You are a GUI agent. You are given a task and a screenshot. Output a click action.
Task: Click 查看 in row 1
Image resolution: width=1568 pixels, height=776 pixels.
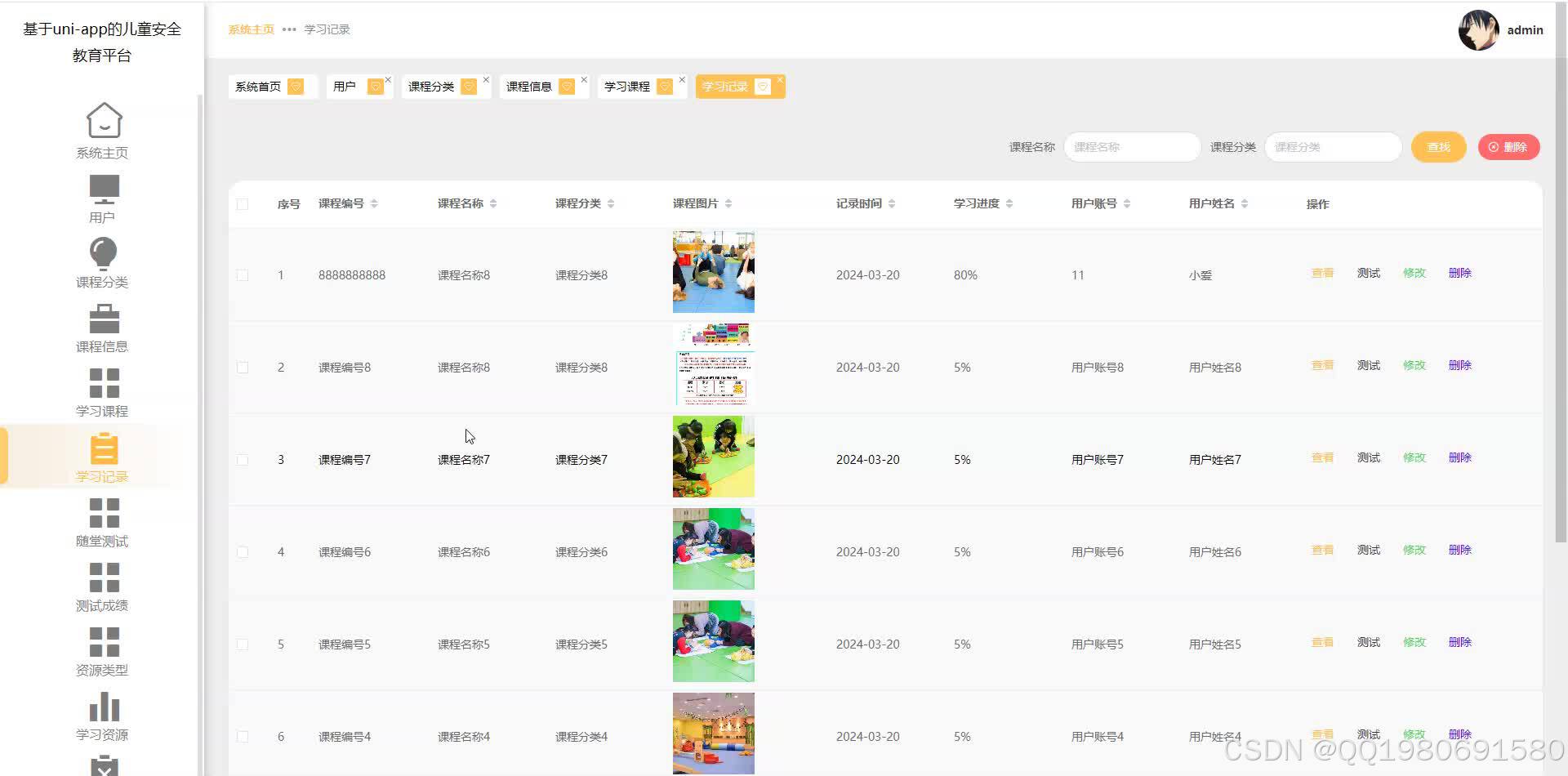1322,273
